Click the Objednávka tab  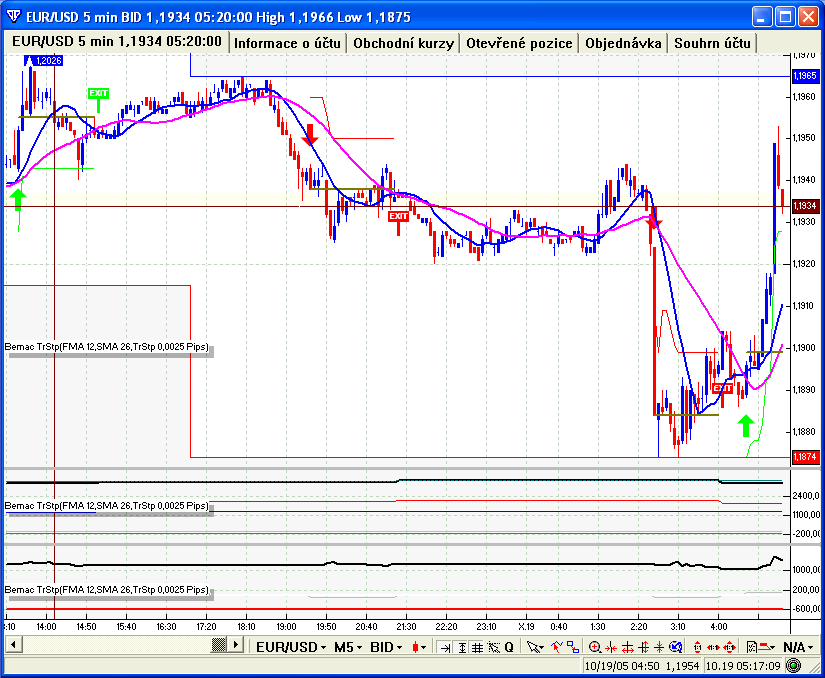pyautogui.click(x=625, y=43)
